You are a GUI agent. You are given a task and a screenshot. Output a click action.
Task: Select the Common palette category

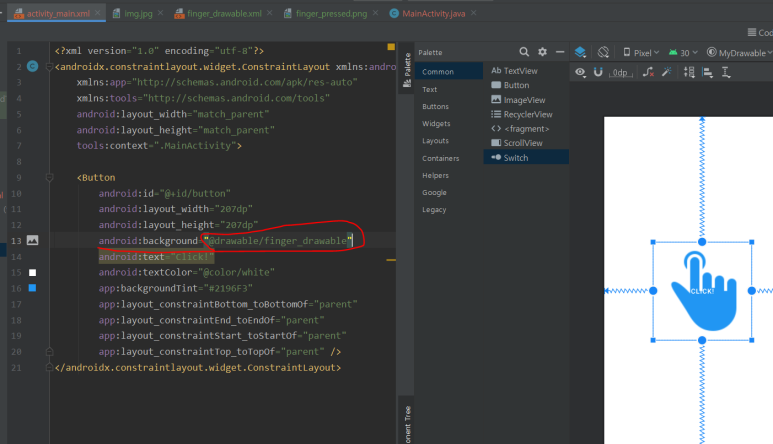(x=449, y=71)
